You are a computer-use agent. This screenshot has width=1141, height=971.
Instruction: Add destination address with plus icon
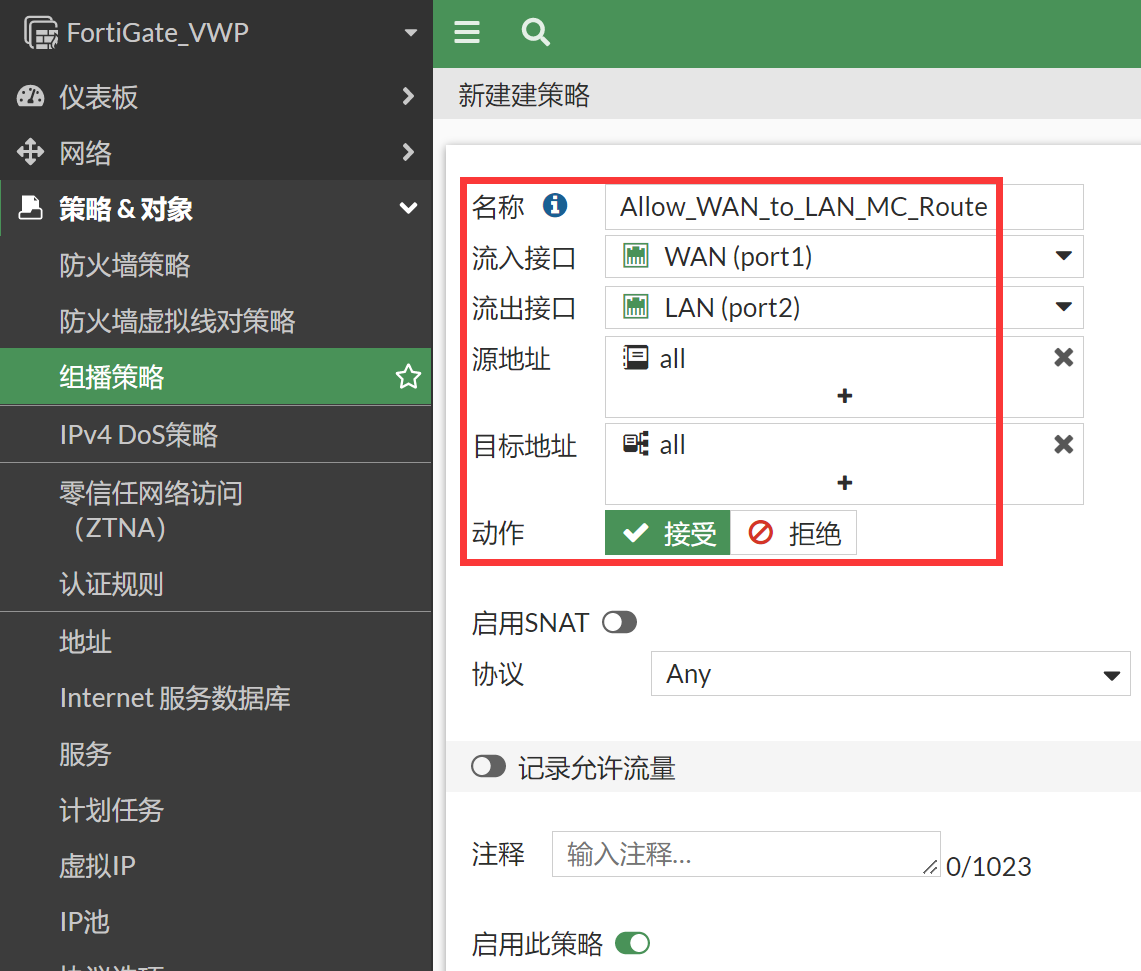point(844,483)
